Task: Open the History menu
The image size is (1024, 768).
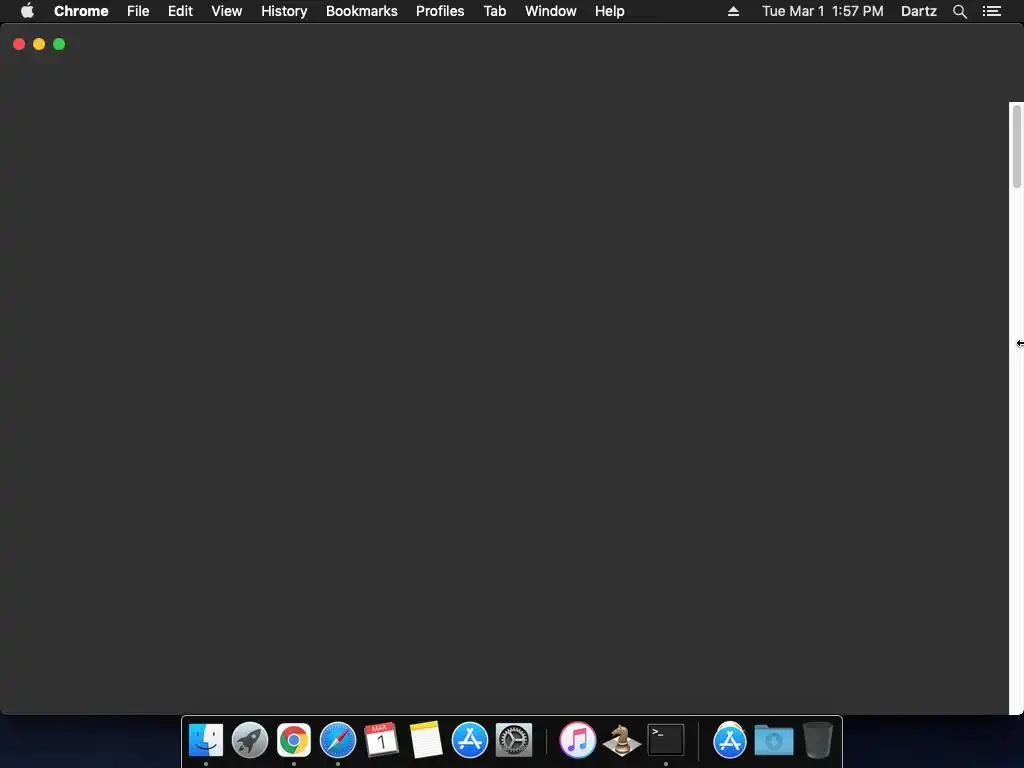Action: coord(284,11)
